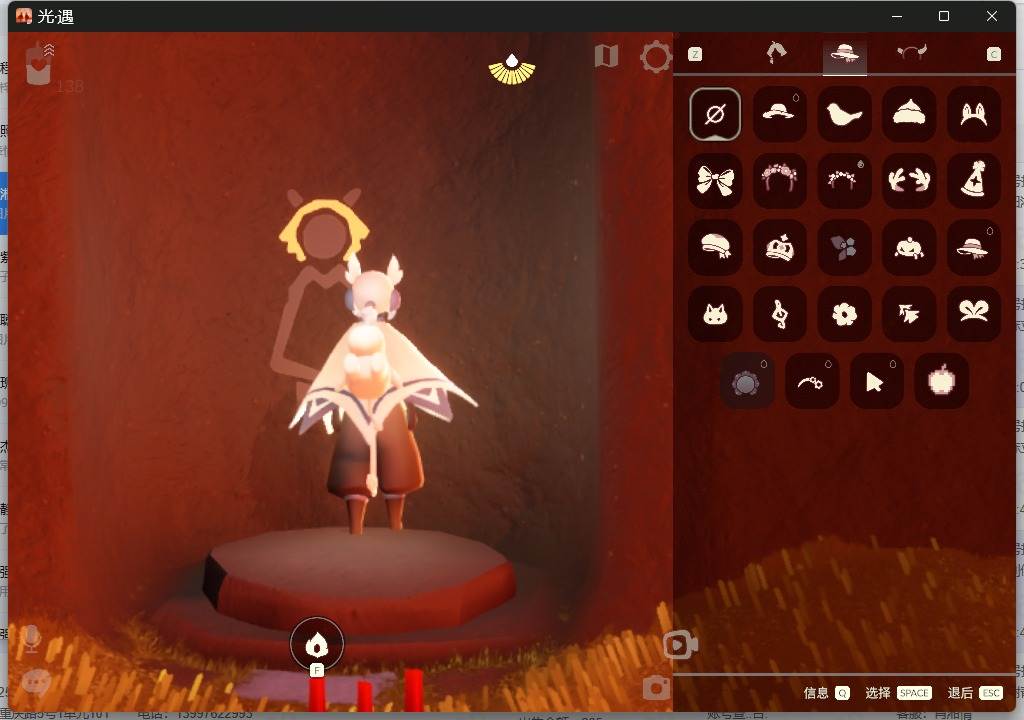The image size is (1024, 720).
Task: Pick the ribbon bow accessory
Action: click(x=715, y=181)
